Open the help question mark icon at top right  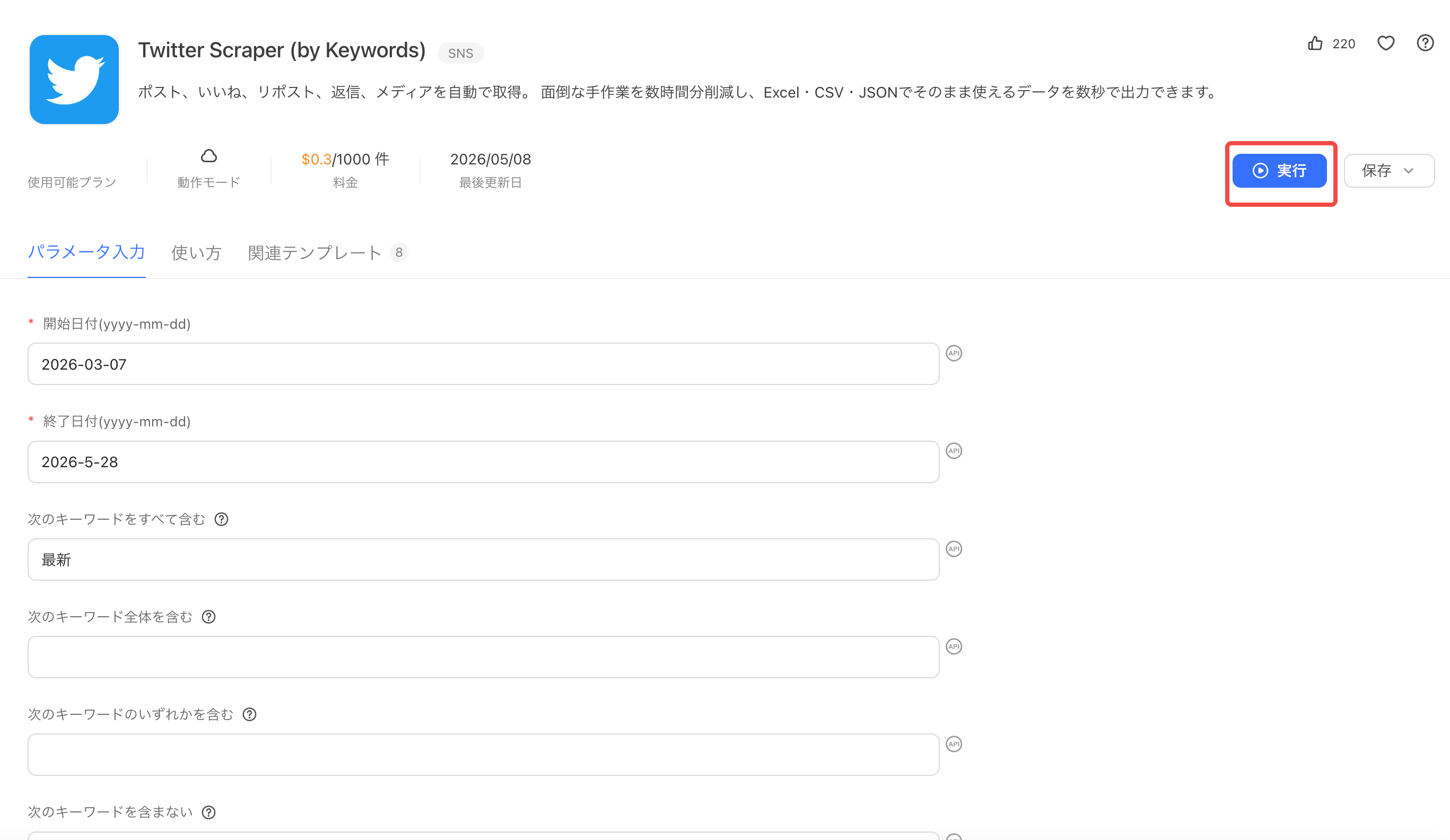pyautogui.click(x=1425, y=43)
